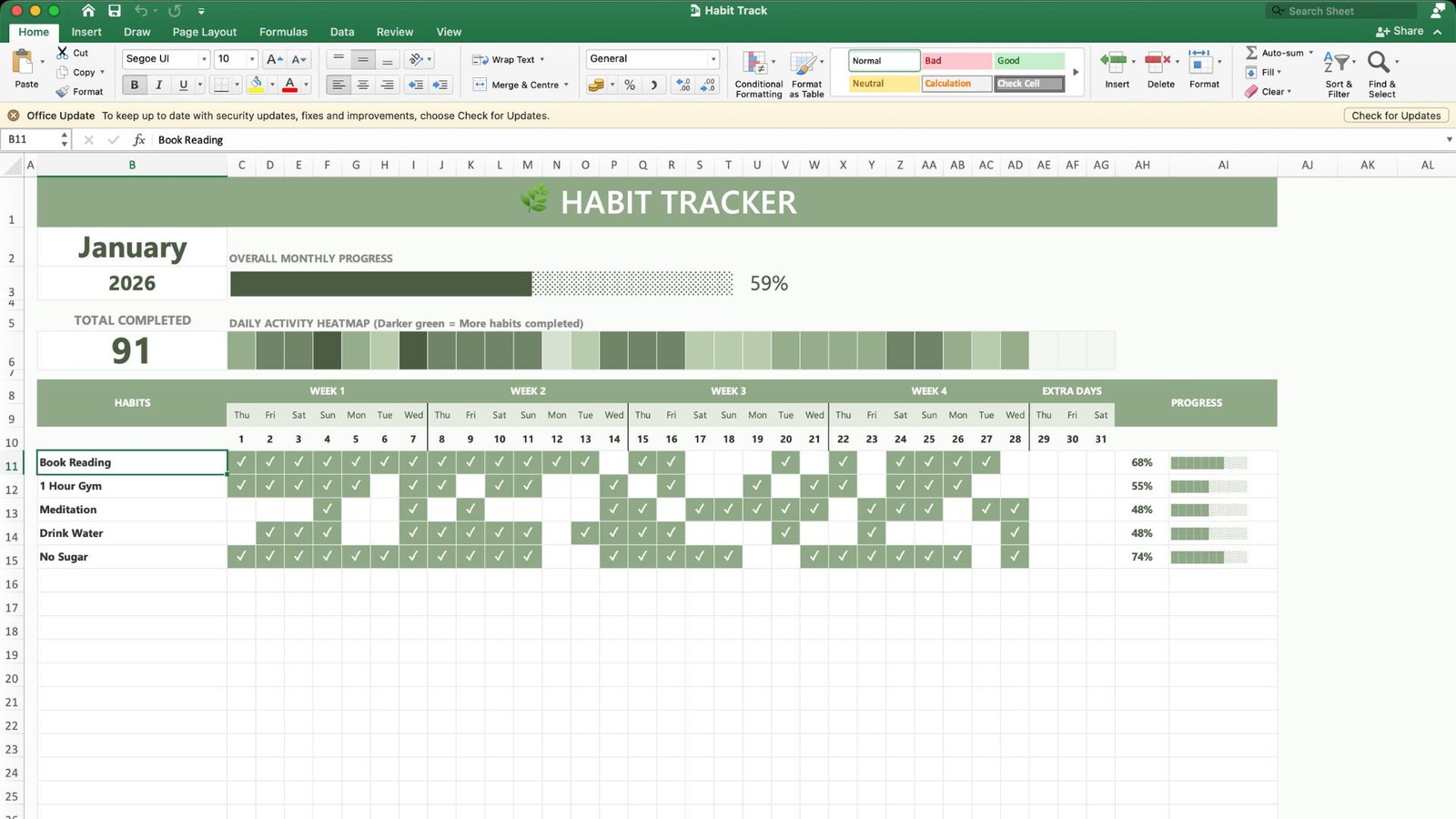Viewport: 1456px width, 819px height.
Task: Click the text orientation icon
Action: pos(416,59)
